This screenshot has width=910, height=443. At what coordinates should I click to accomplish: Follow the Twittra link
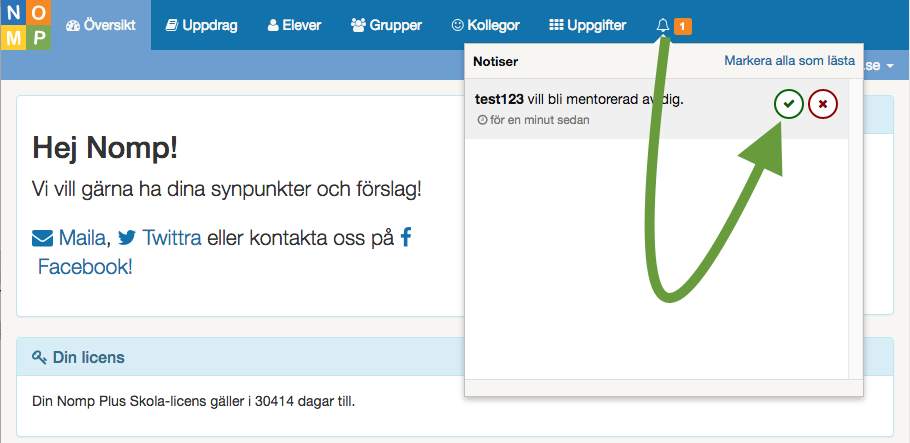(x=172, y=238)
